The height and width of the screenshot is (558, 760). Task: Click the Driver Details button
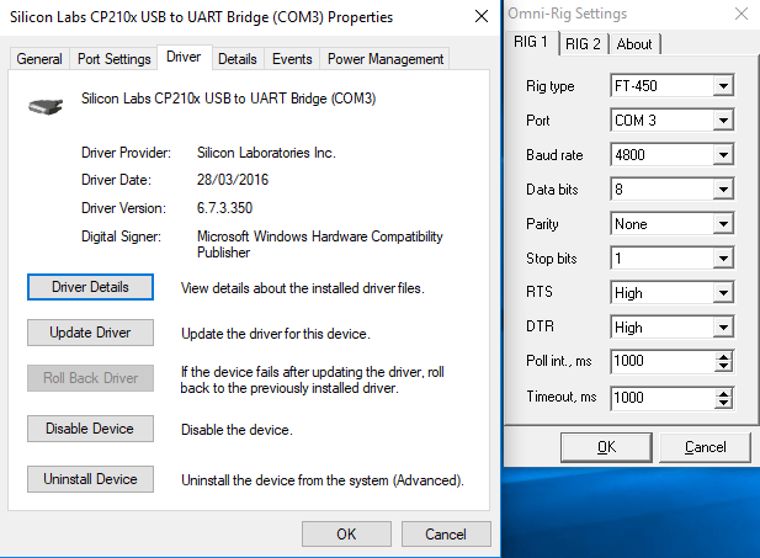(90, 287)
